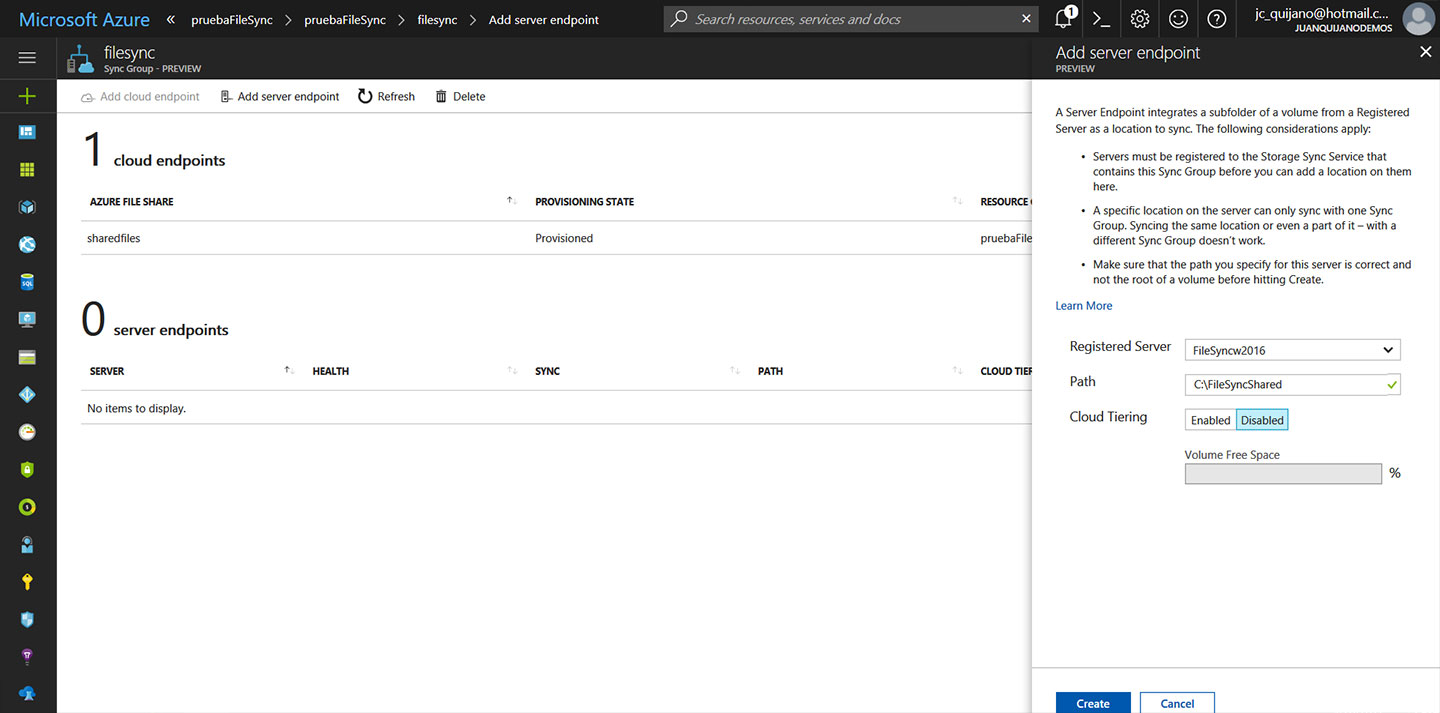
Task: Open portal settings gear icon
Action: point(1140,19)
